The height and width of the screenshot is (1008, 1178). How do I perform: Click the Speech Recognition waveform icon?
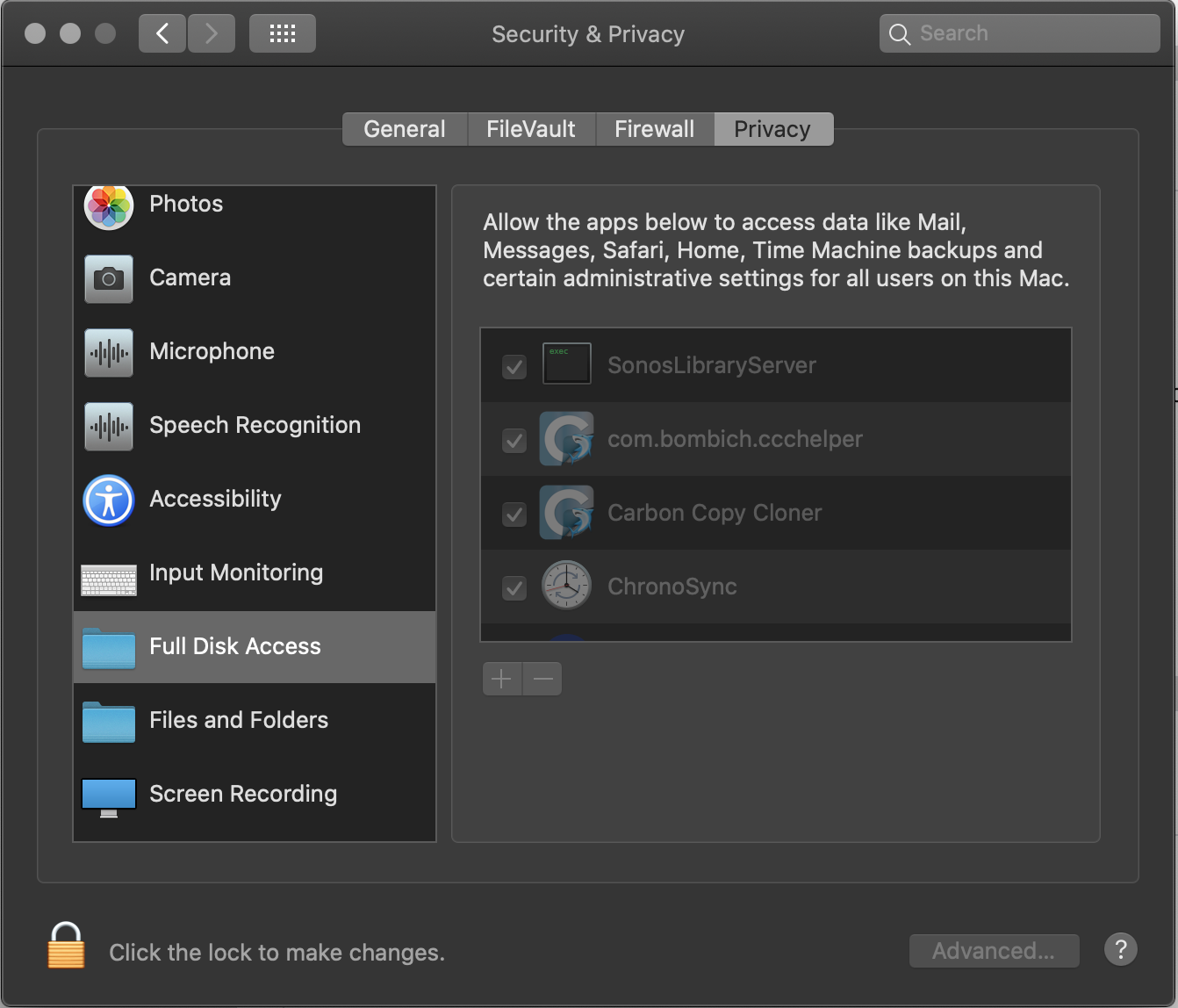pyautogui.click(x=109, y=426)
